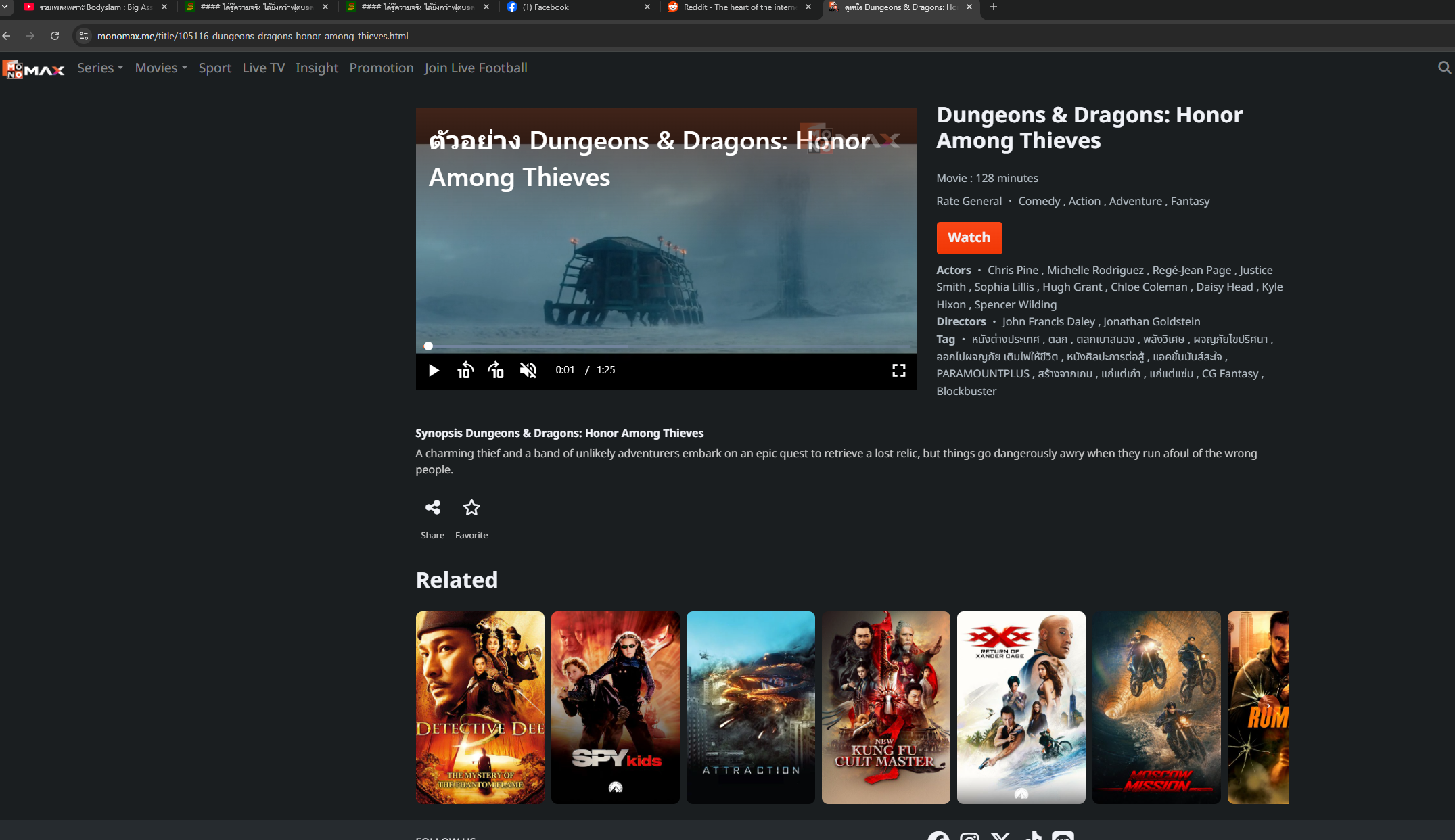
Task: Open the Insight menu item
Action: pyautogui.click(x=317, y=68)
